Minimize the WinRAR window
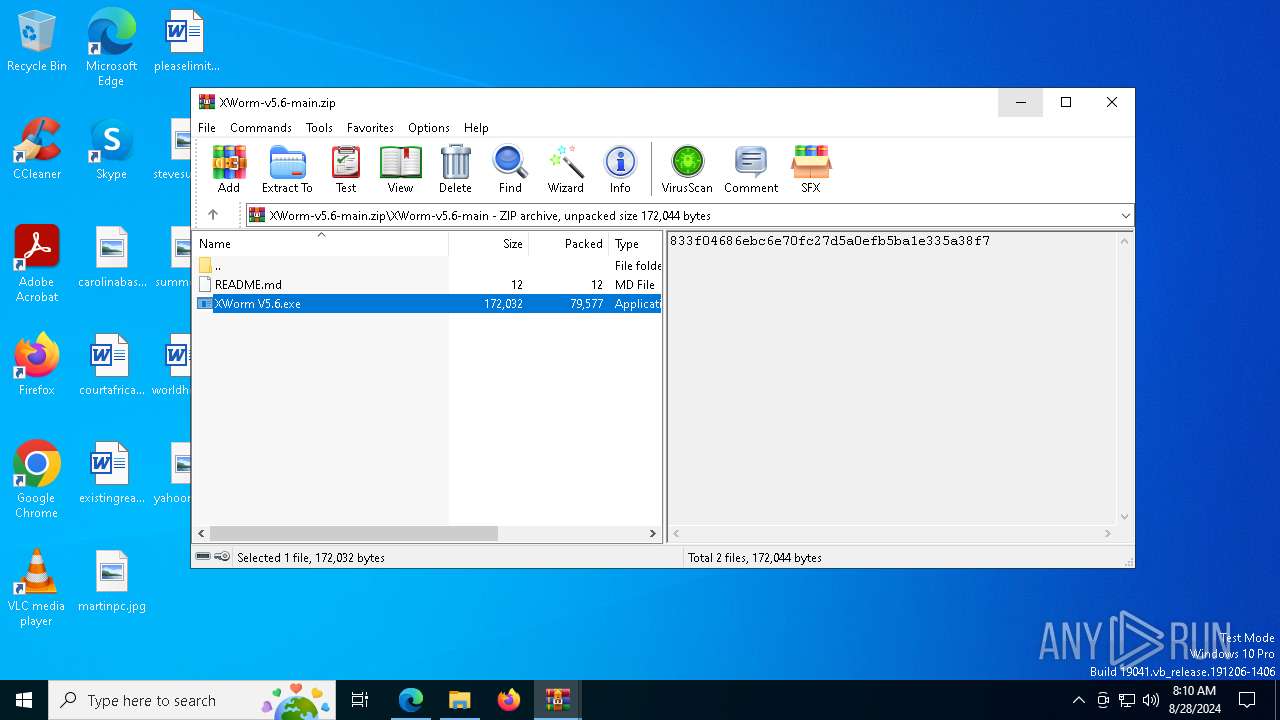 click(x=1020, y=102)
